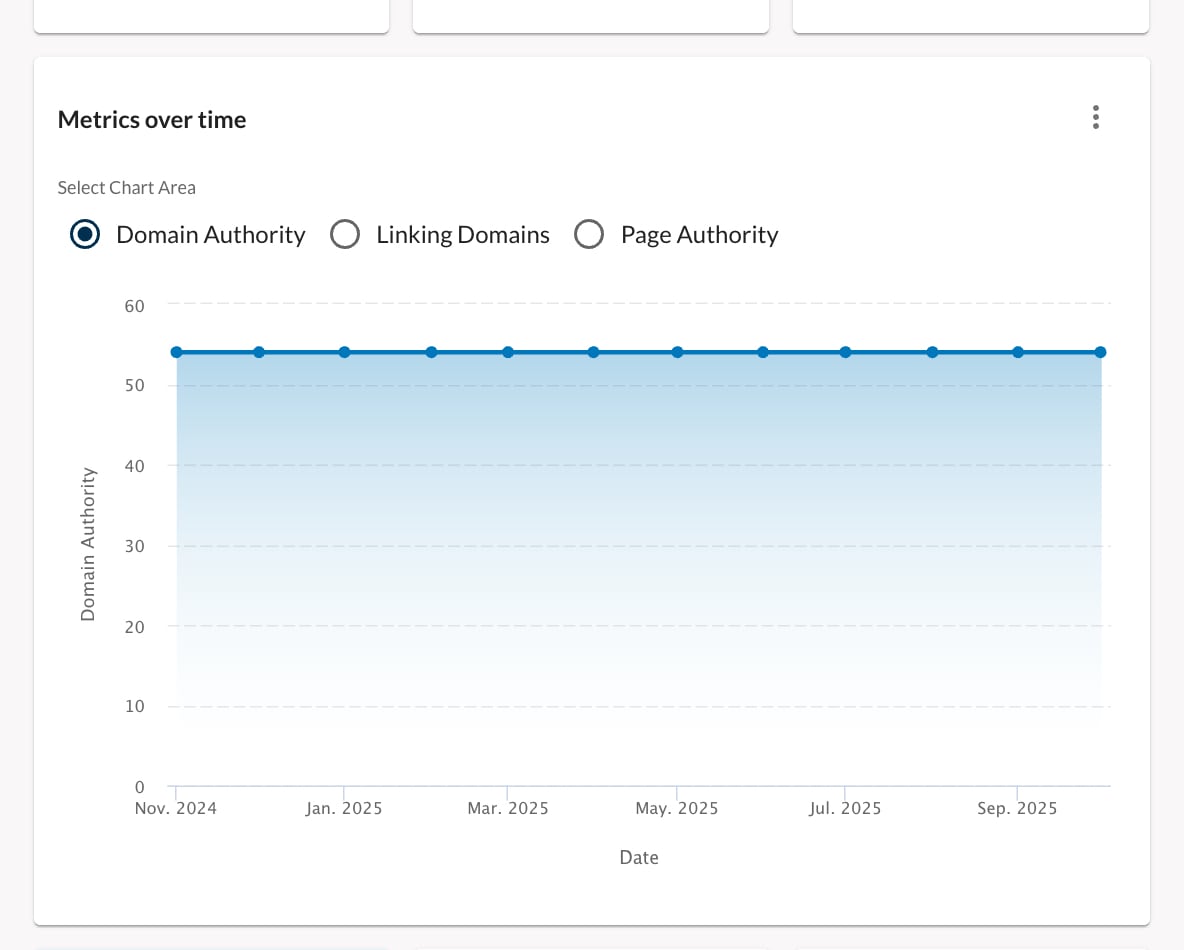Click the data point above May. 2025
This screenshot has width=1184, height=950.
[x=677, y=352]
